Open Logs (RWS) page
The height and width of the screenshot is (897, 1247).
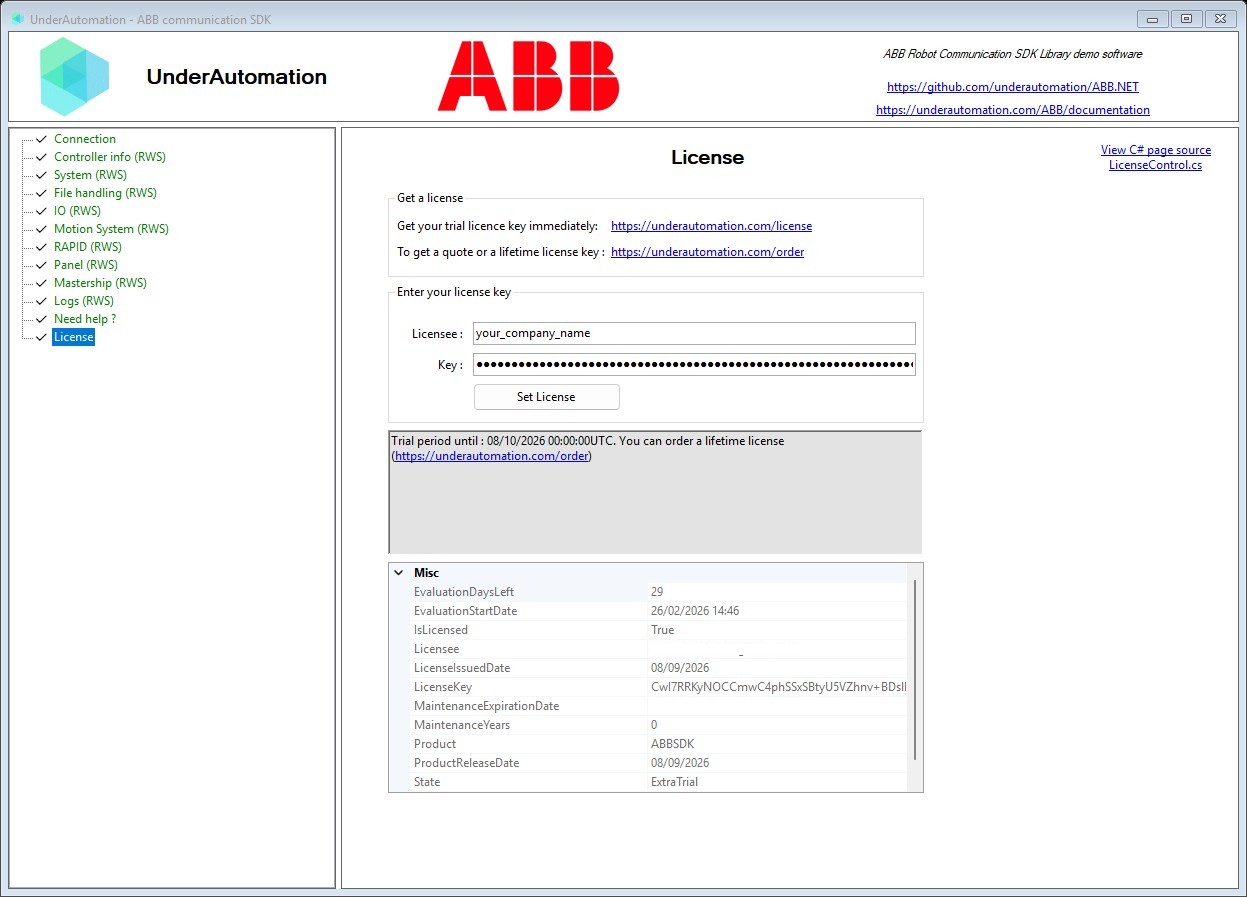click(84, 301)
